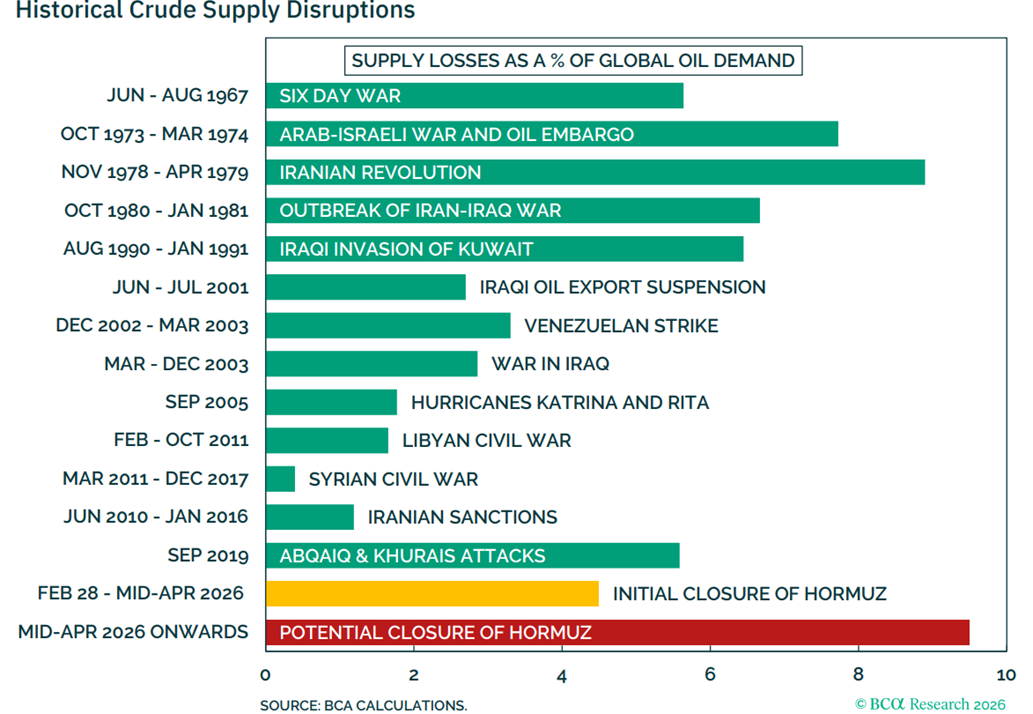Select the Hurricanes Katrina and Rita label
Viewport: 1033px width, 714px height.
[560, 403]
